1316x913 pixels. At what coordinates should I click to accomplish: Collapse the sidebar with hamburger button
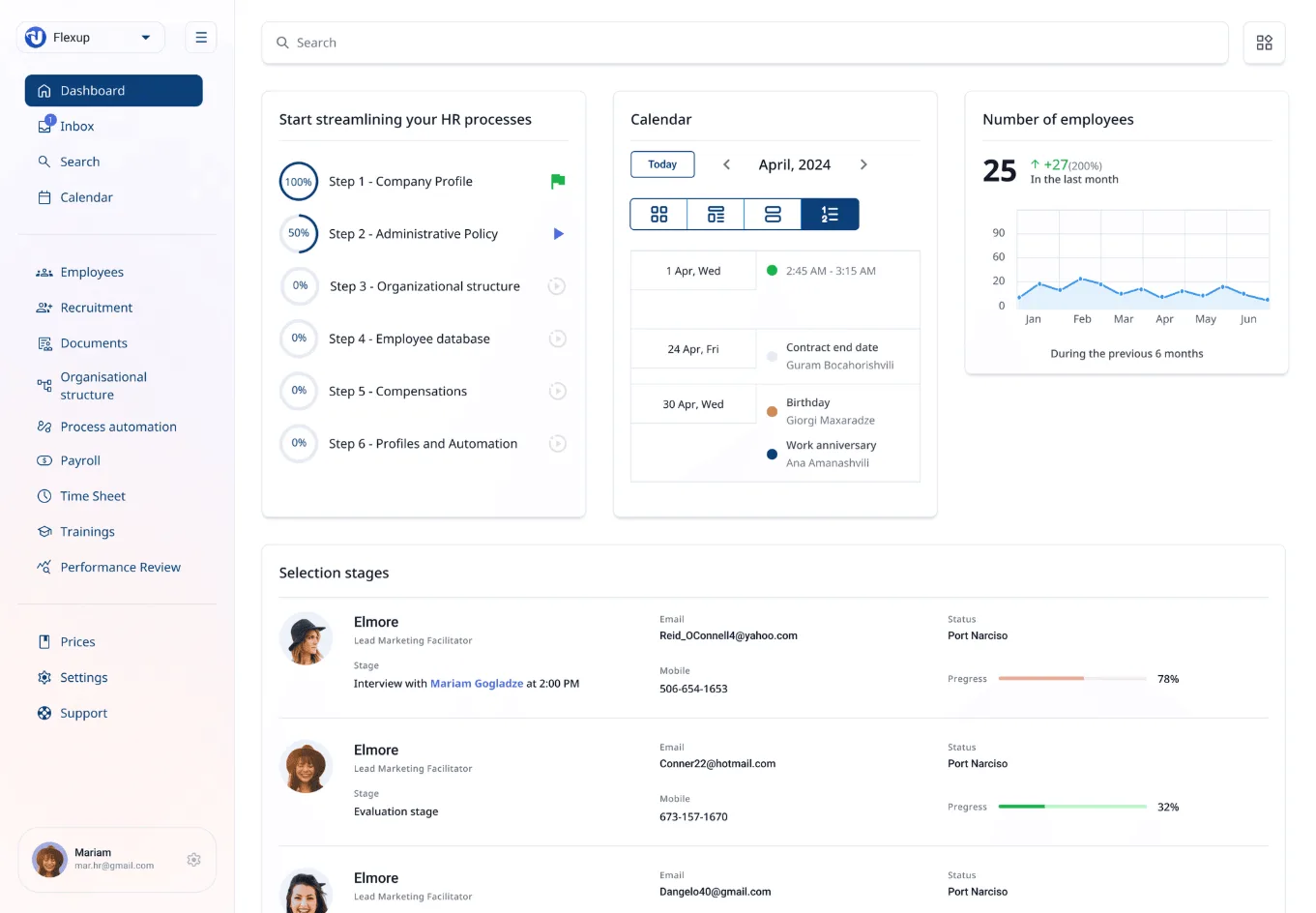click(x=201, y=37)
